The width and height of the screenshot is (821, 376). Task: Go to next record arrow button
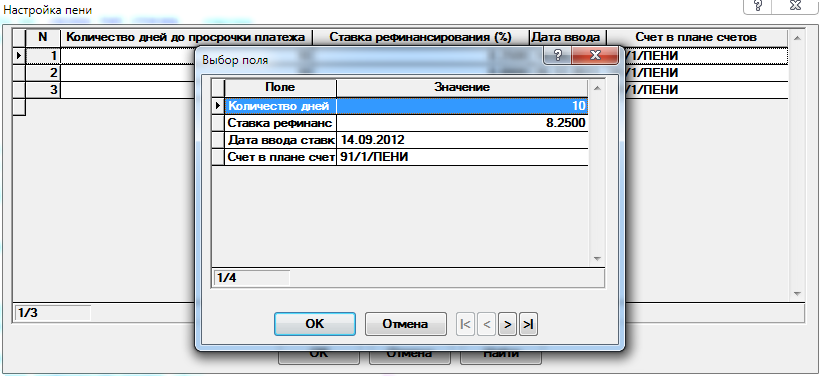(x=507, y=325)
